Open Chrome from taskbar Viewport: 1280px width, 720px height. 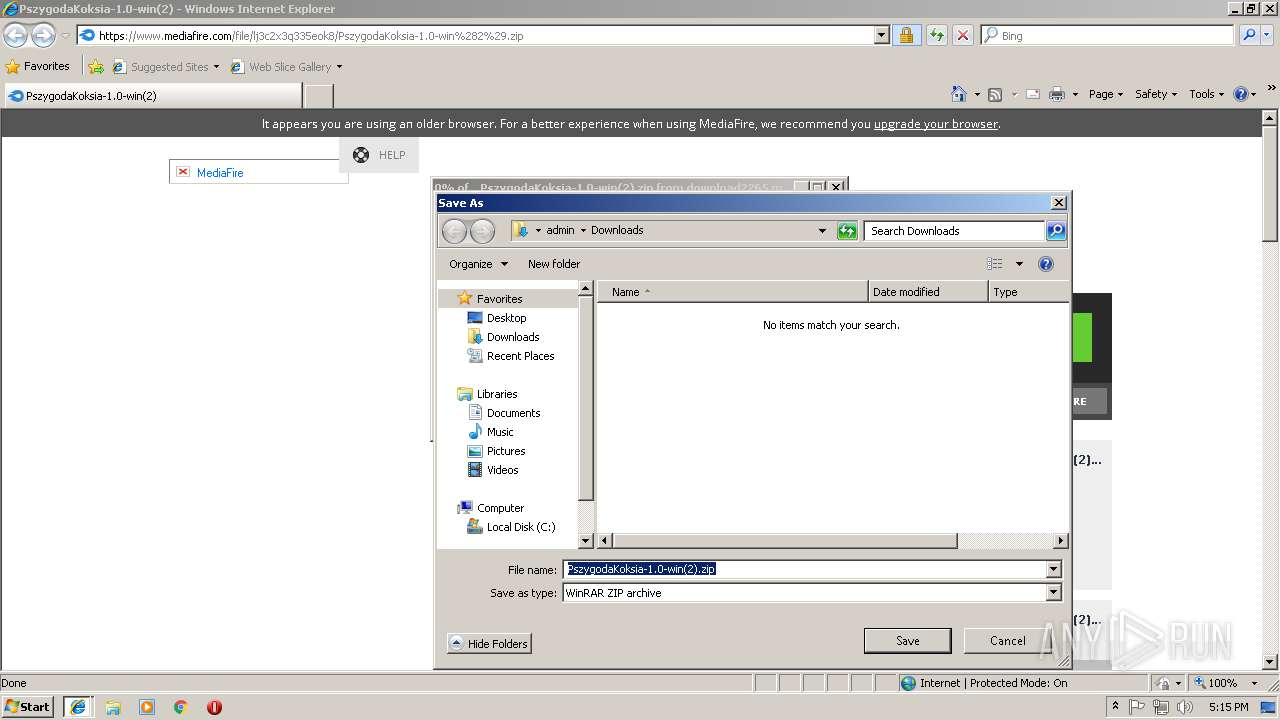point(181,707)
